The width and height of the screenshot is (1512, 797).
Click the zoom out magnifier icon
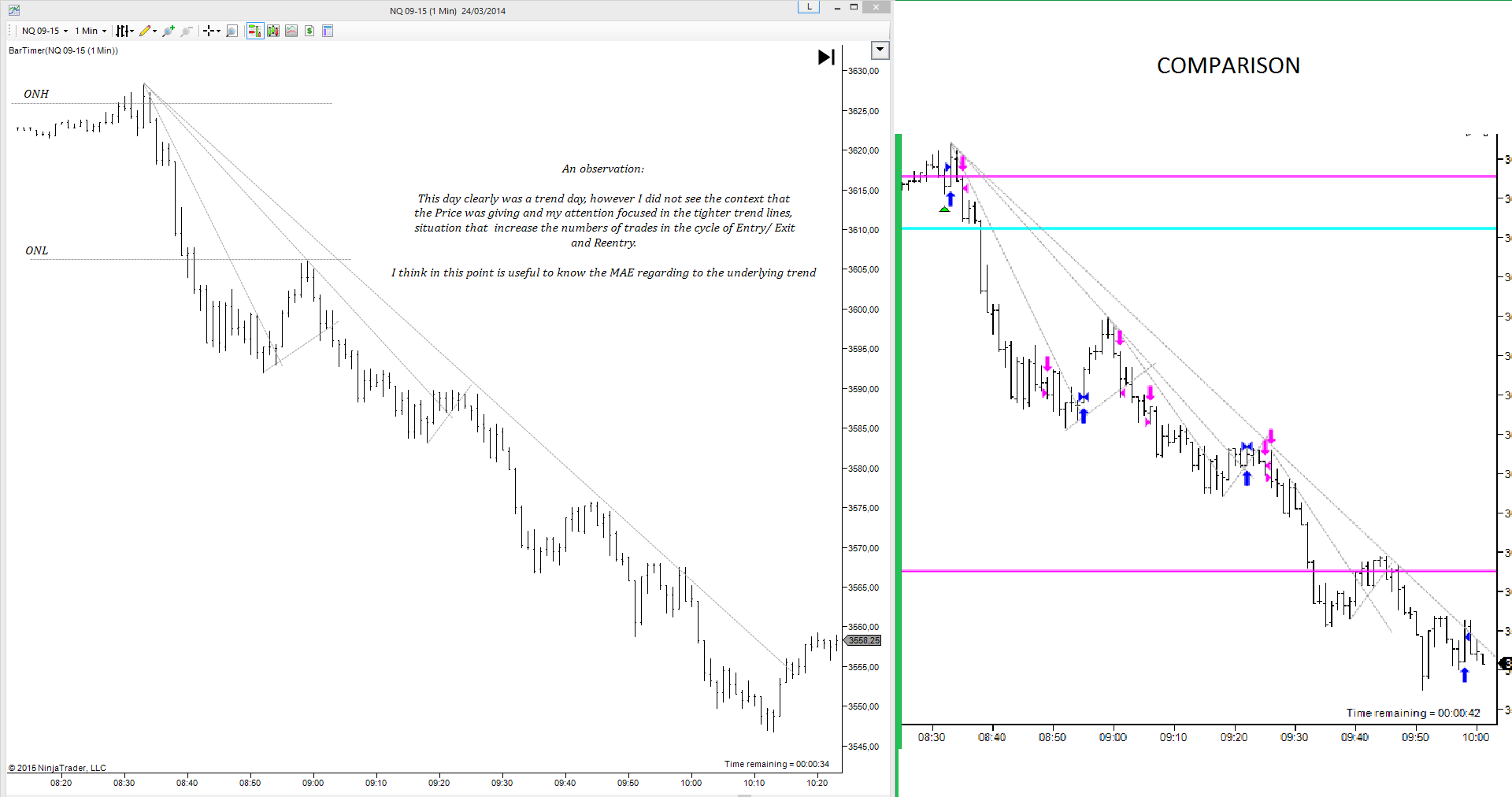click(x=187, y=31)
